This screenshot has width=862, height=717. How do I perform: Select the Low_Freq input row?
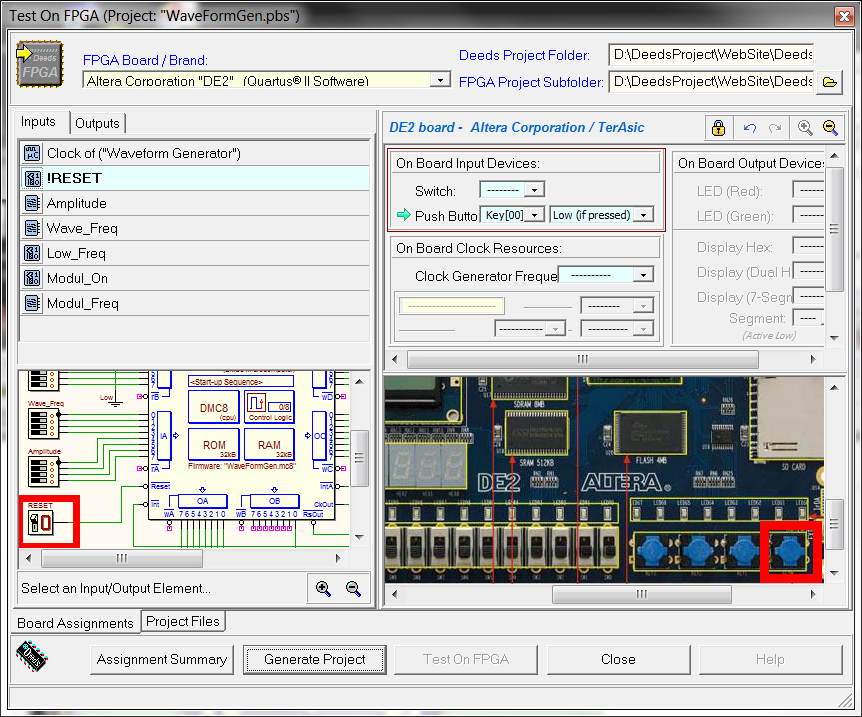pyautogui.click(x=195, y=253)
